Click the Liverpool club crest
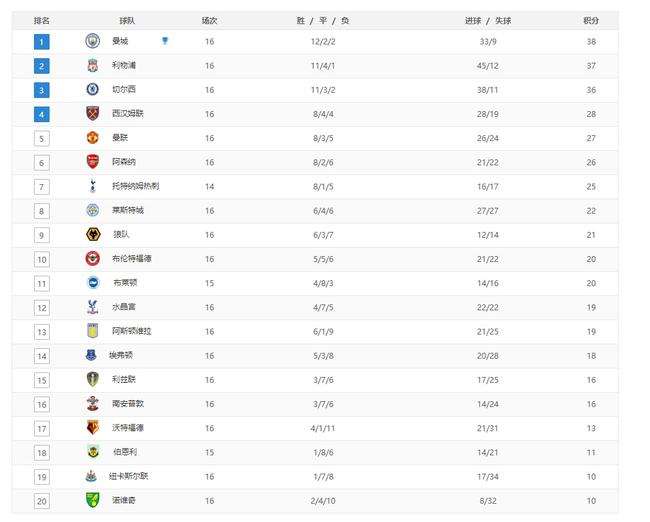650x522 pixels. coord(92,65)
